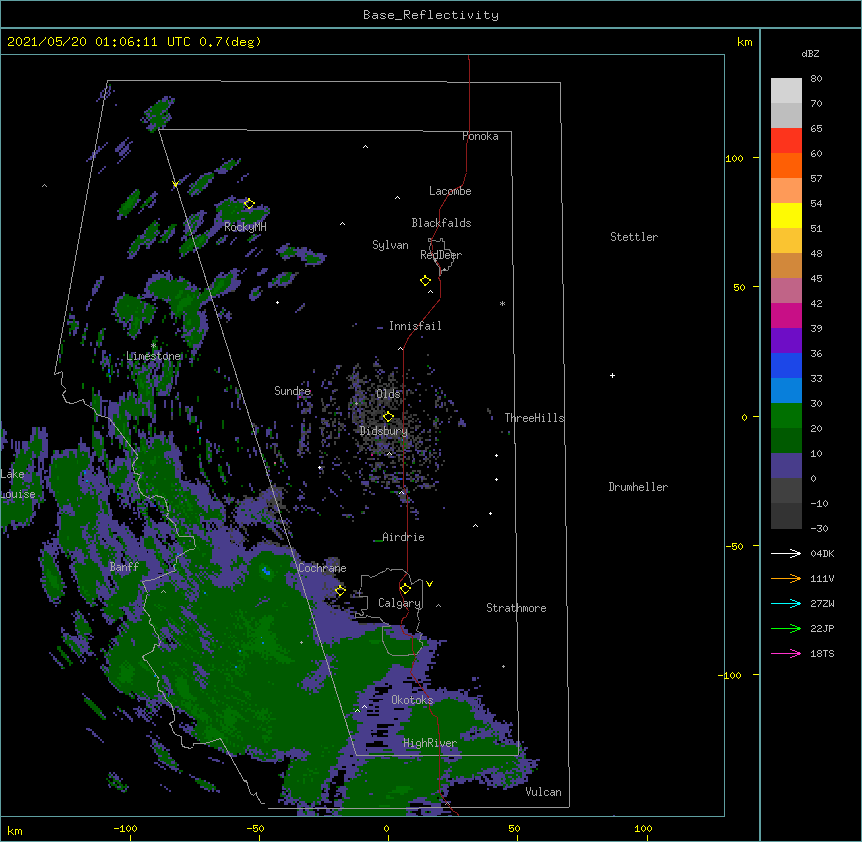Image resolution: width=862 pixels, height=842 pixels.
Task: Click the Sylvan label
Action: pyautogui.click(x=390, y=245)
